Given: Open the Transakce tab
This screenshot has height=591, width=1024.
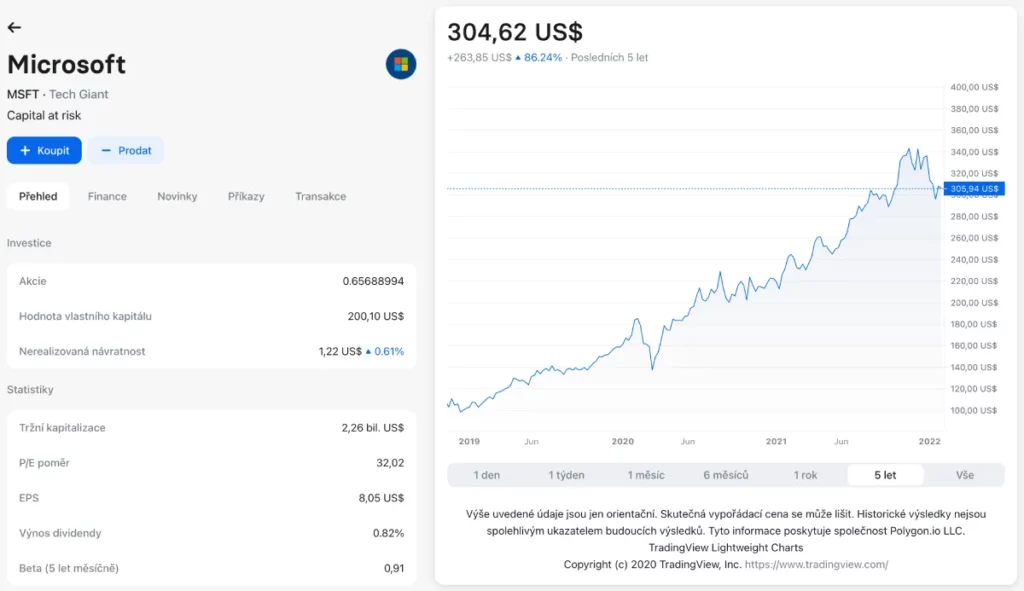Looking at the screenshot, I should (x=320, y=196).
